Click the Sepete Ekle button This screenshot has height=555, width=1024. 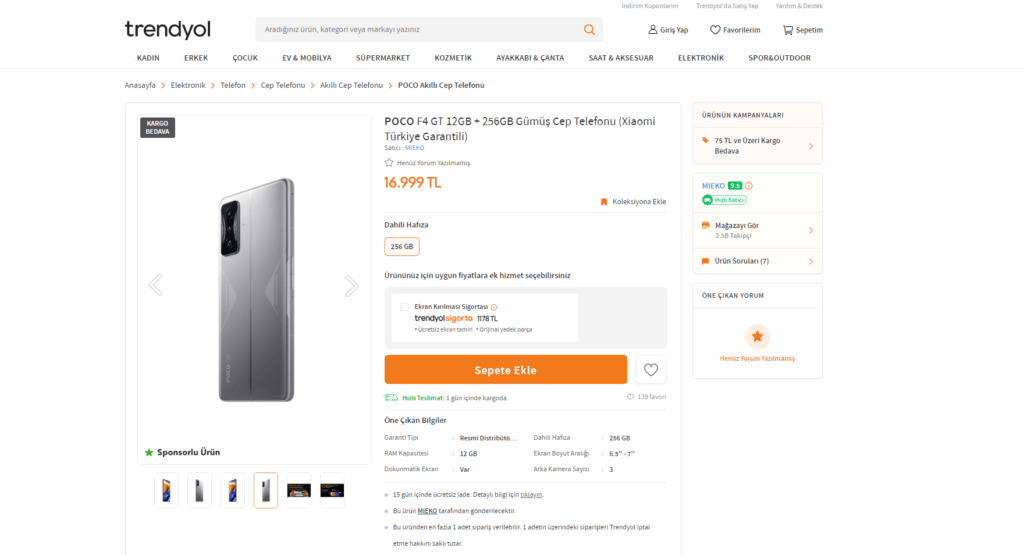coord(505,370)
